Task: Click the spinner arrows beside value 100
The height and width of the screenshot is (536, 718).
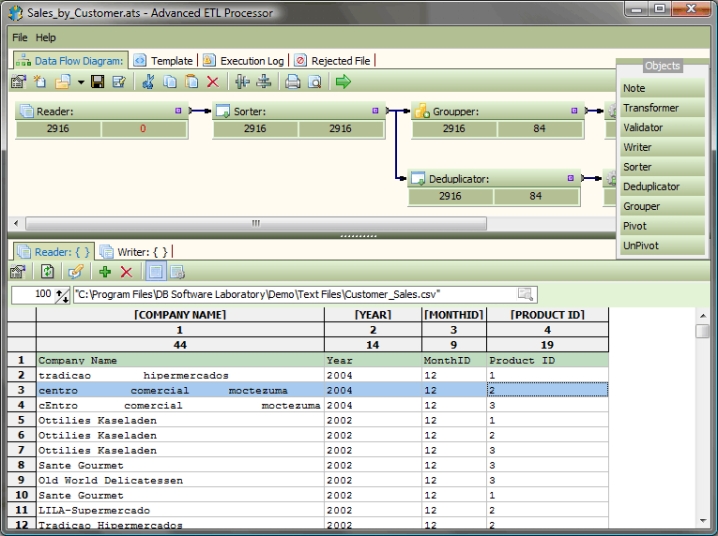Action: (x=64, y=295)
